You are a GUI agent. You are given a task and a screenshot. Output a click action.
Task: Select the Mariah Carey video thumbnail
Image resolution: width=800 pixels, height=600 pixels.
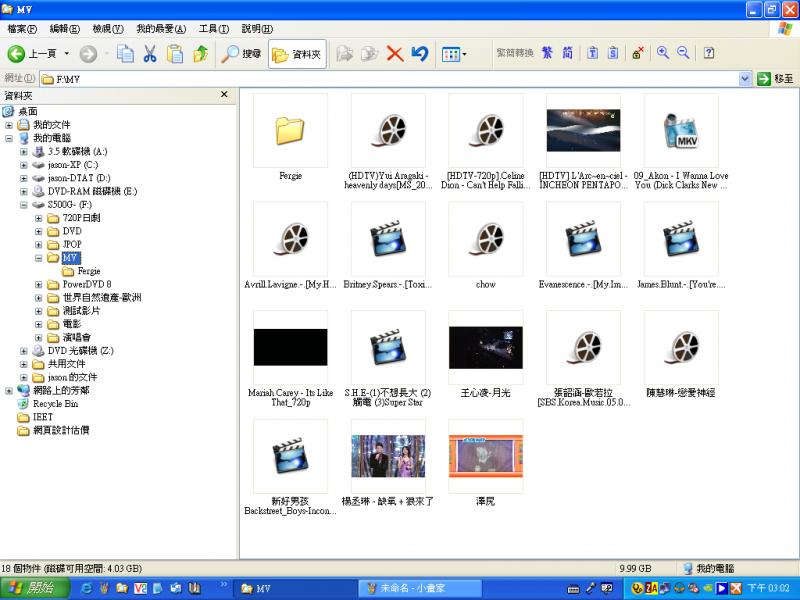290,347
